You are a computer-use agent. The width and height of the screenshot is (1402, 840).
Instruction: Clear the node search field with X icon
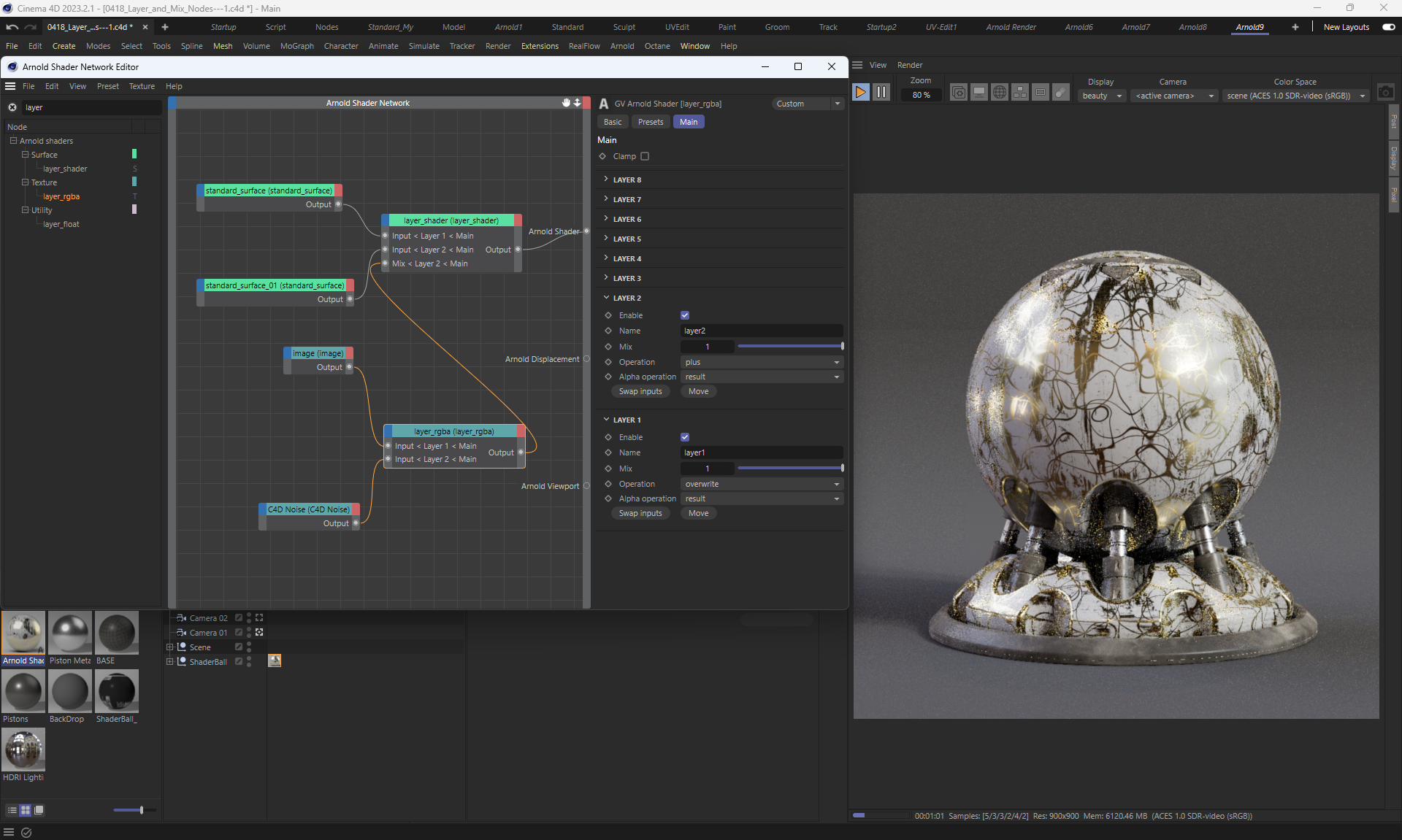click(12, 107)
